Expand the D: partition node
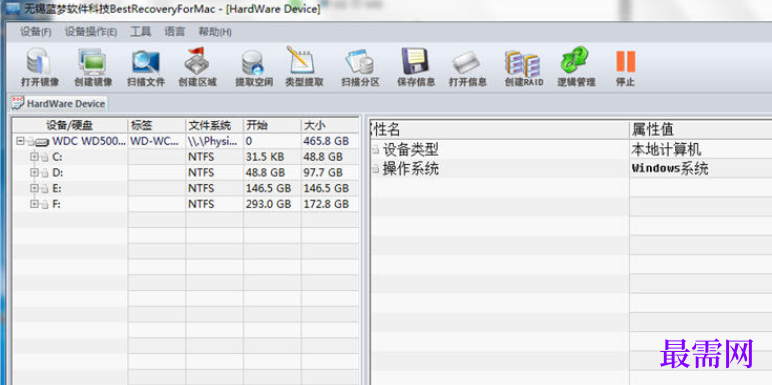This screenshot has width=772, height=385. (x=34, y=173)
